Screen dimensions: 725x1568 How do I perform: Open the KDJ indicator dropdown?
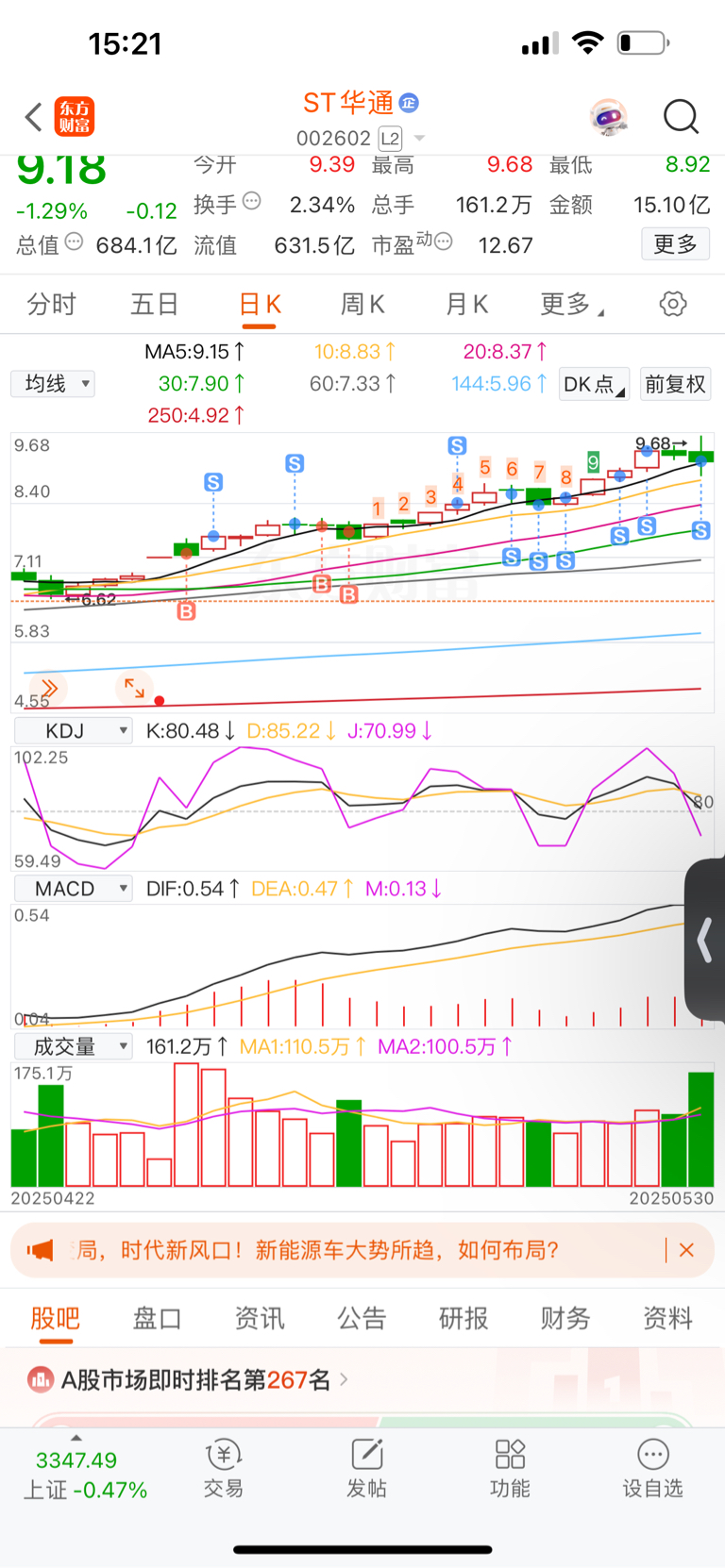click(x=73, y=731)
